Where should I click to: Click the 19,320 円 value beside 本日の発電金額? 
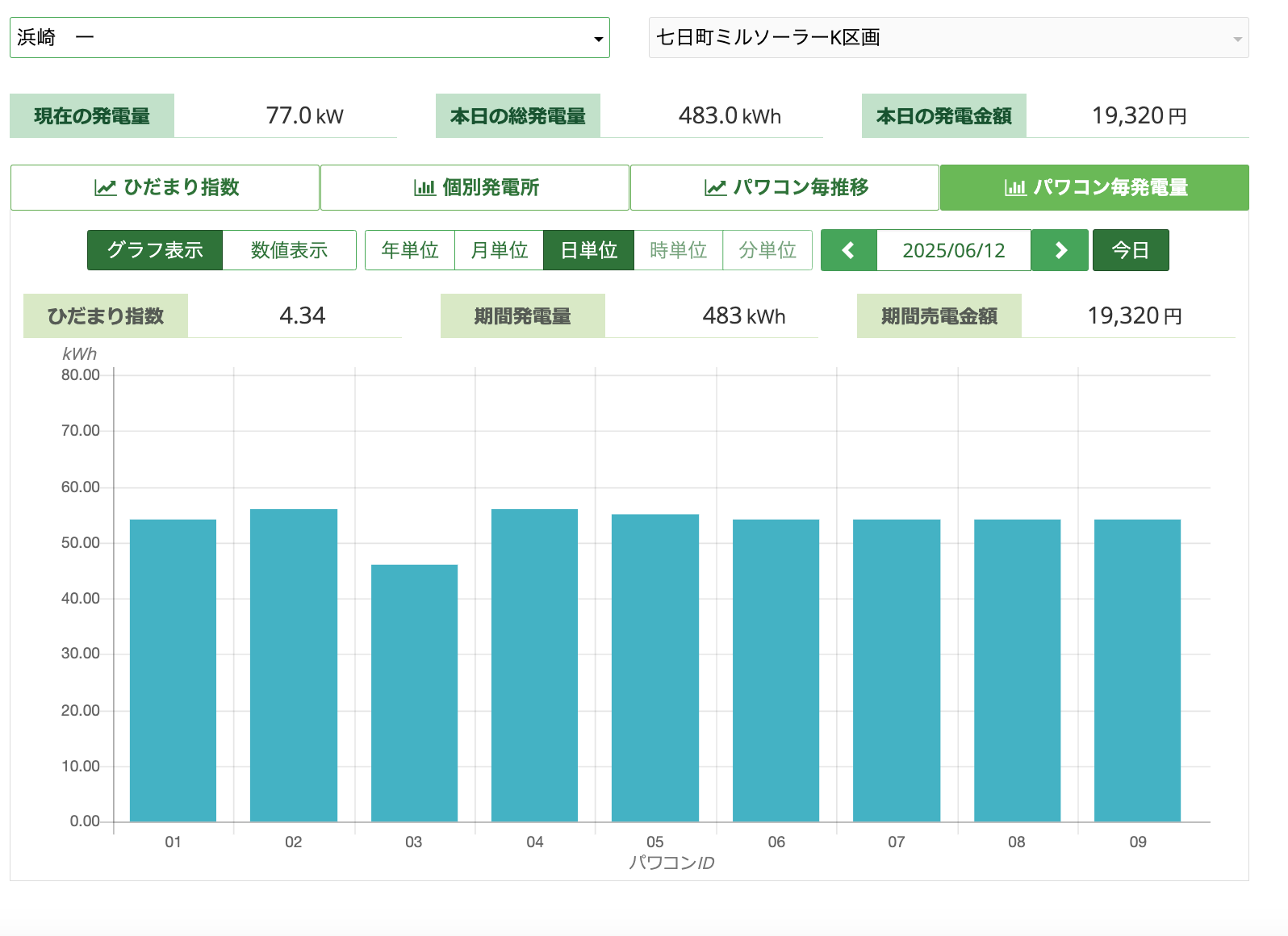pos(1139,116)
